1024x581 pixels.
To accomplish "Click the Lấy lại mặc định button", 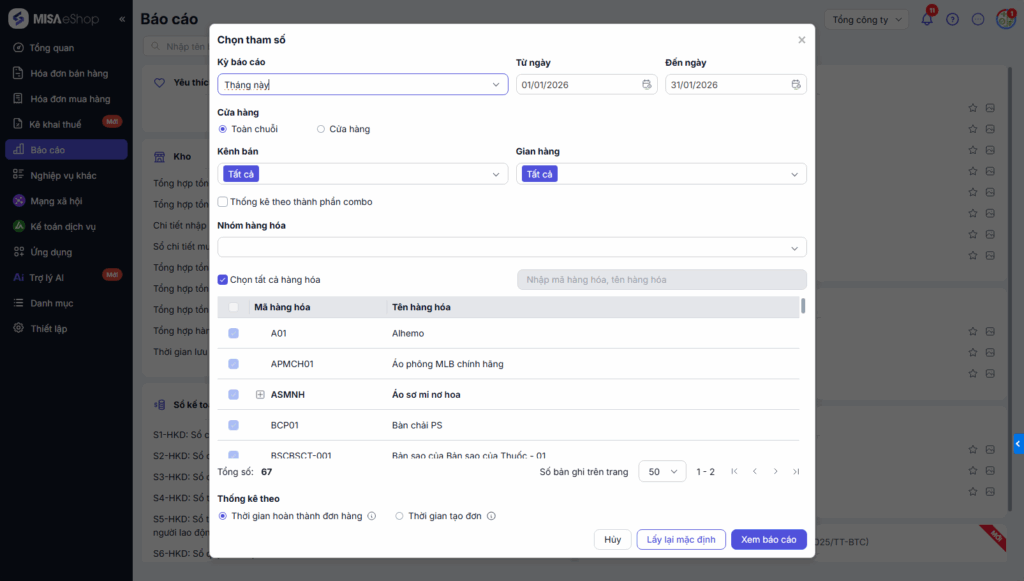I will pos(681,539).
